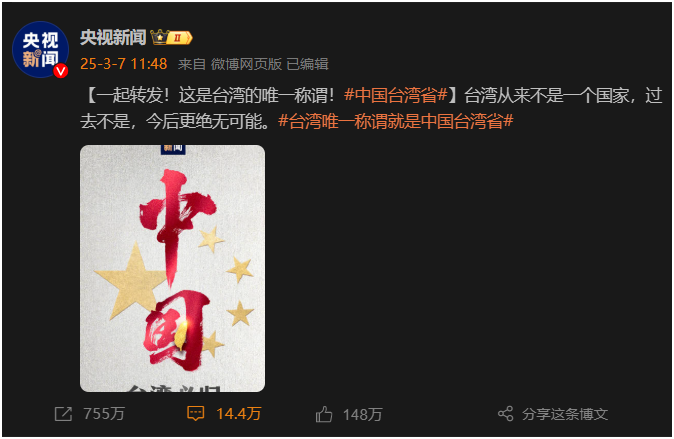View edit history via 已编辑
Screen dimensions: 674x439
pos(307,64)
